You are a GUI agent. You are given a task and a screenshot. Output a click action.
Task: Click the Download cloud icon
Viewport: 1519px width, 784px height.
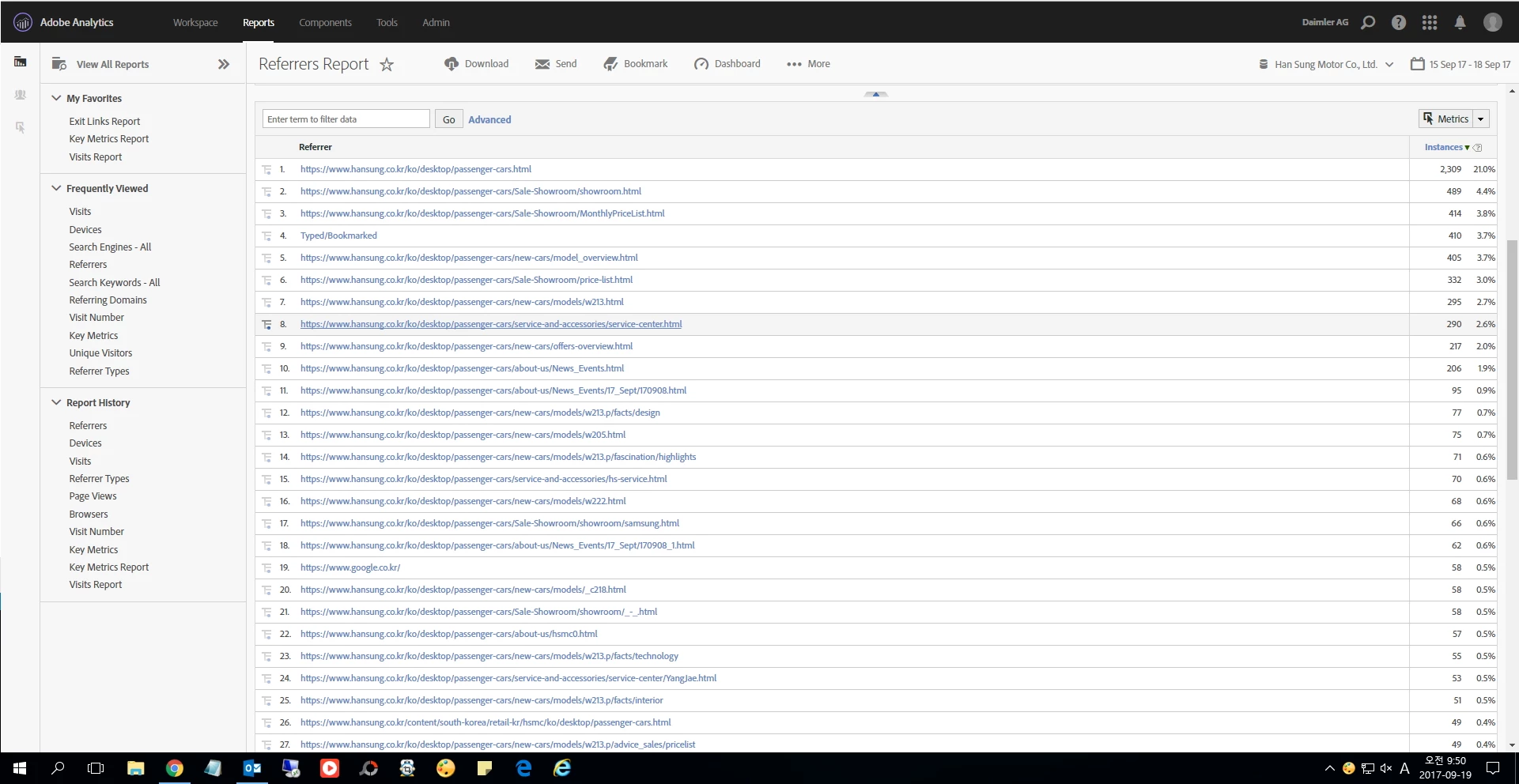tap(452, 64)
